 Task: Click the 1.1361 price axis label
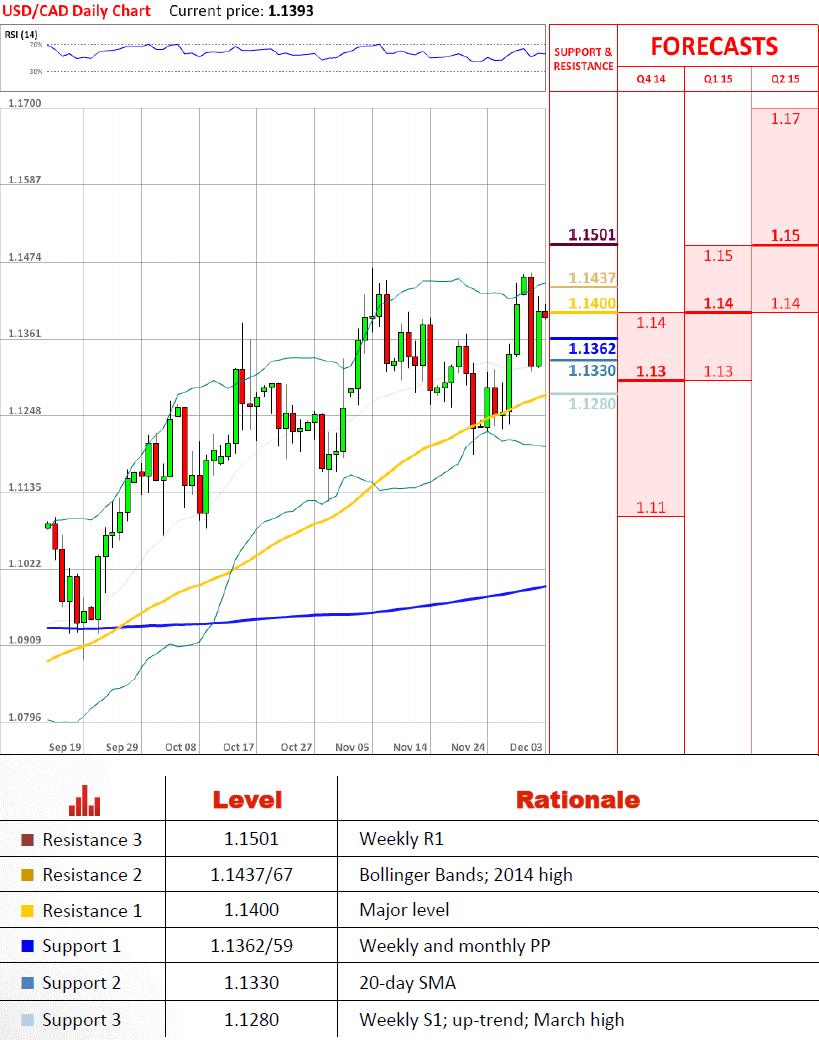pos(25,333)
